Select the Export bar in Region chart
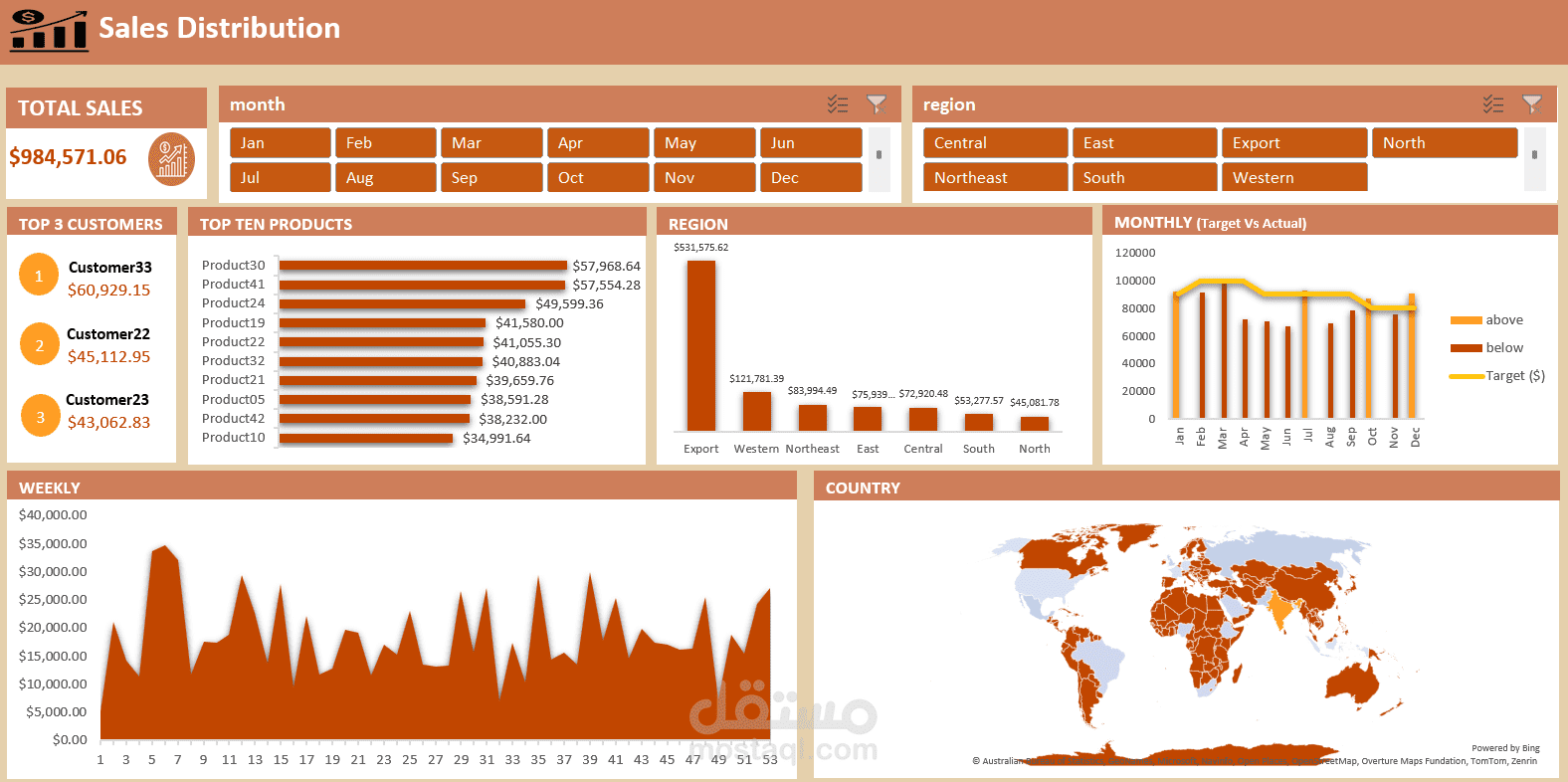Image resolution: width=1568 pixels, height=782 pixels. pyautogui.click(x=700, y=345)
